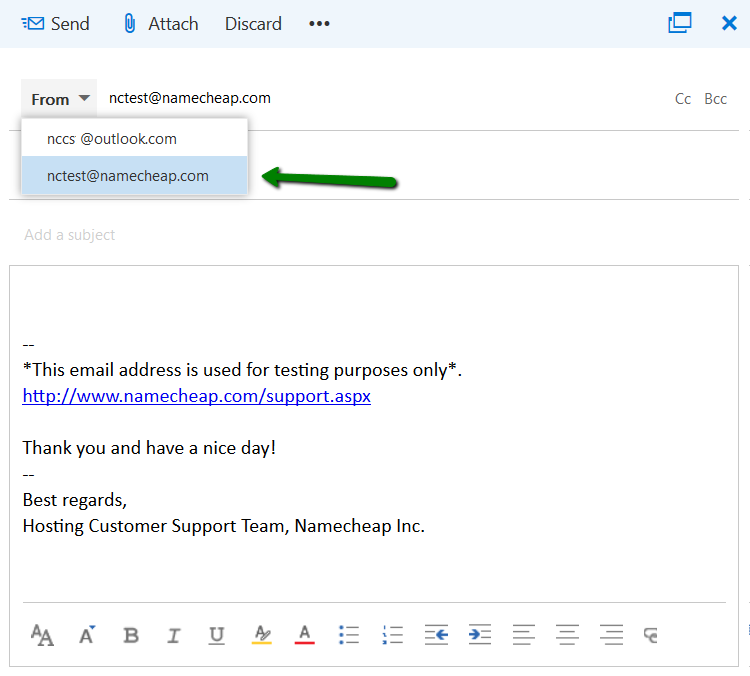Click in the body at 'Thank you and have a nice day!'
750x676 pixels.
[149, 448]
